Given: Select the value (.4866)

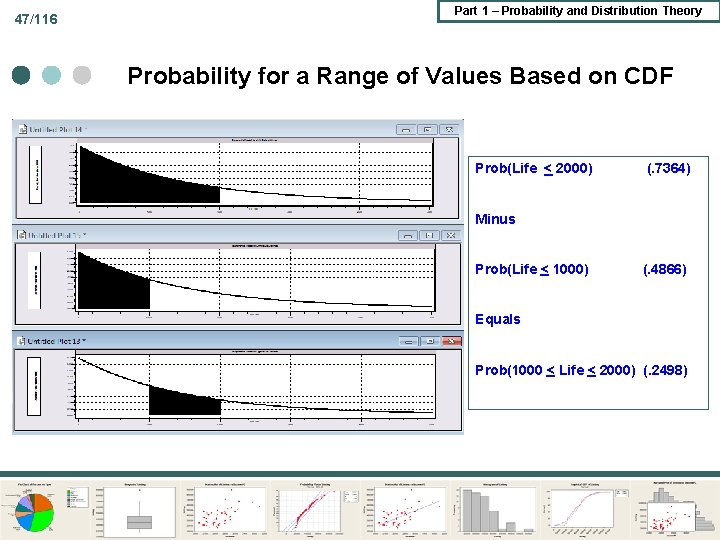Looking at the screenshot, I should click(x=665, y=269).
